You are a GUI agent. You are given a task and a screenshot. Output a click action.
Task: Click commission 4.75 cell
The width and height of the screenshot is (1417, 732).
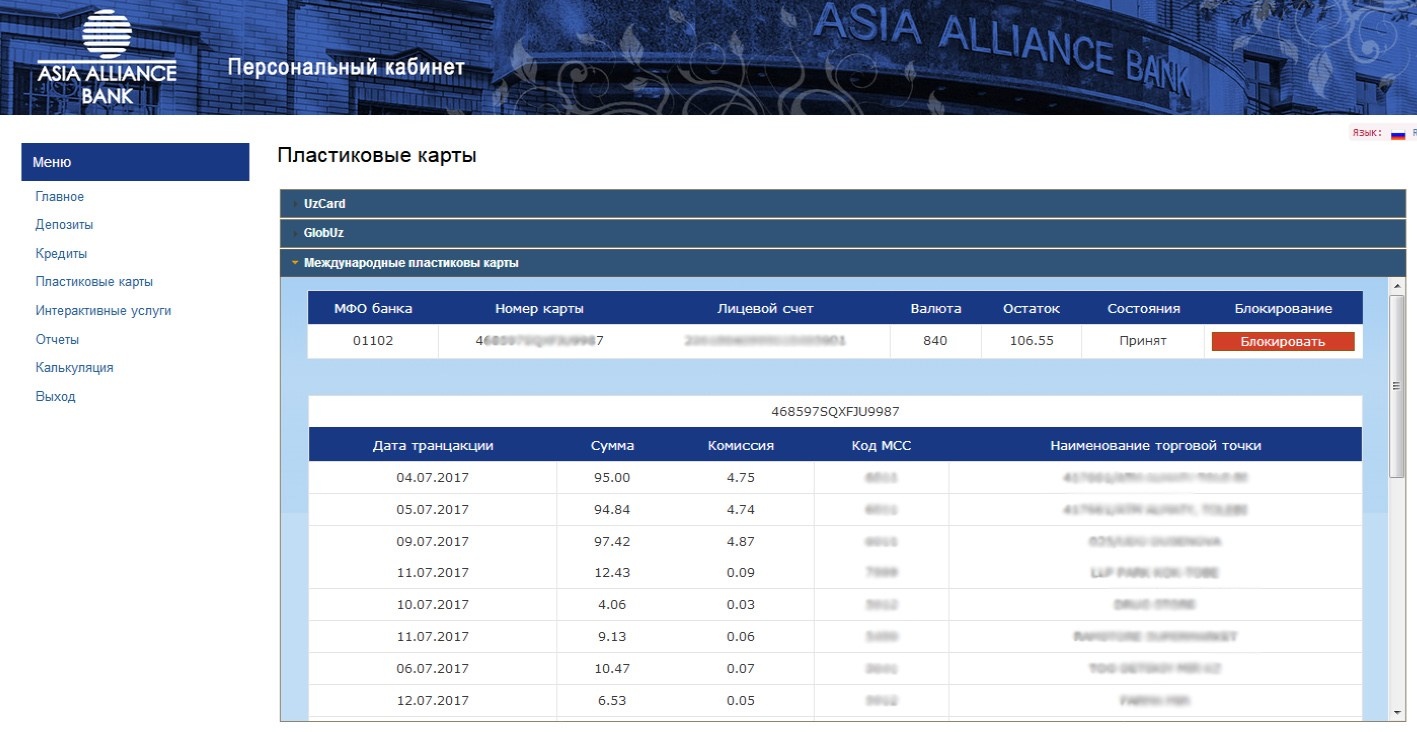coord(741,478)
